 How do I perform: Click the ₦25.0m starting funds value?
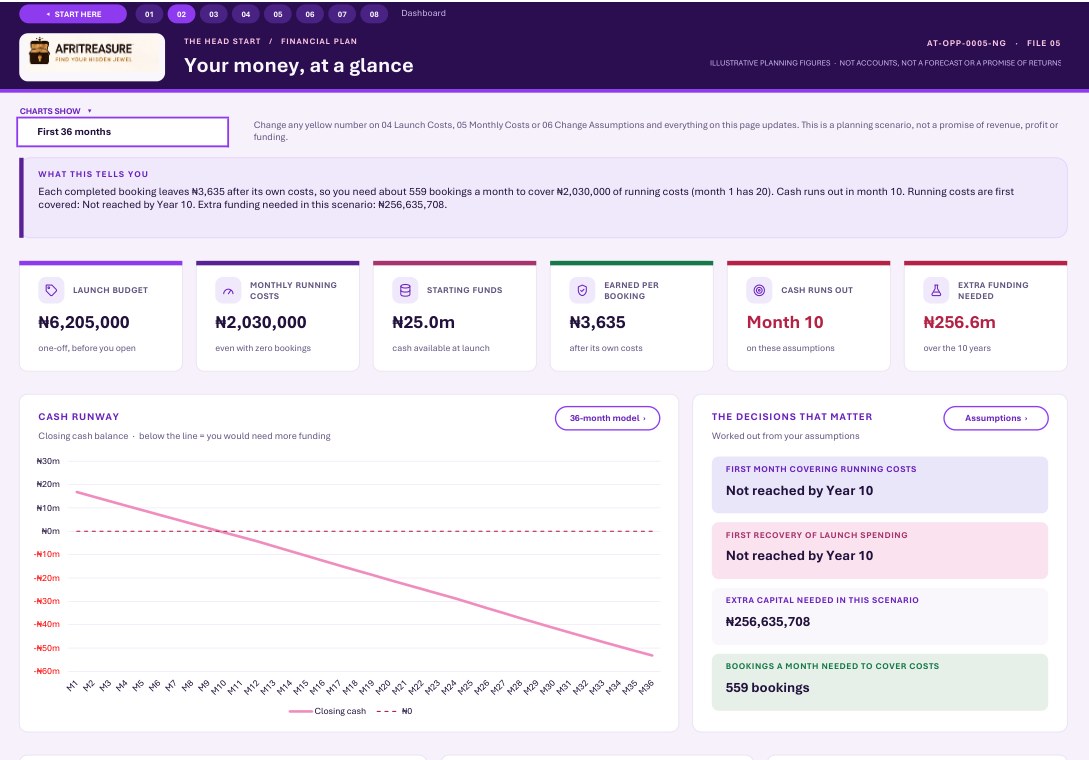pyautogui.click(x=424, y=322)
